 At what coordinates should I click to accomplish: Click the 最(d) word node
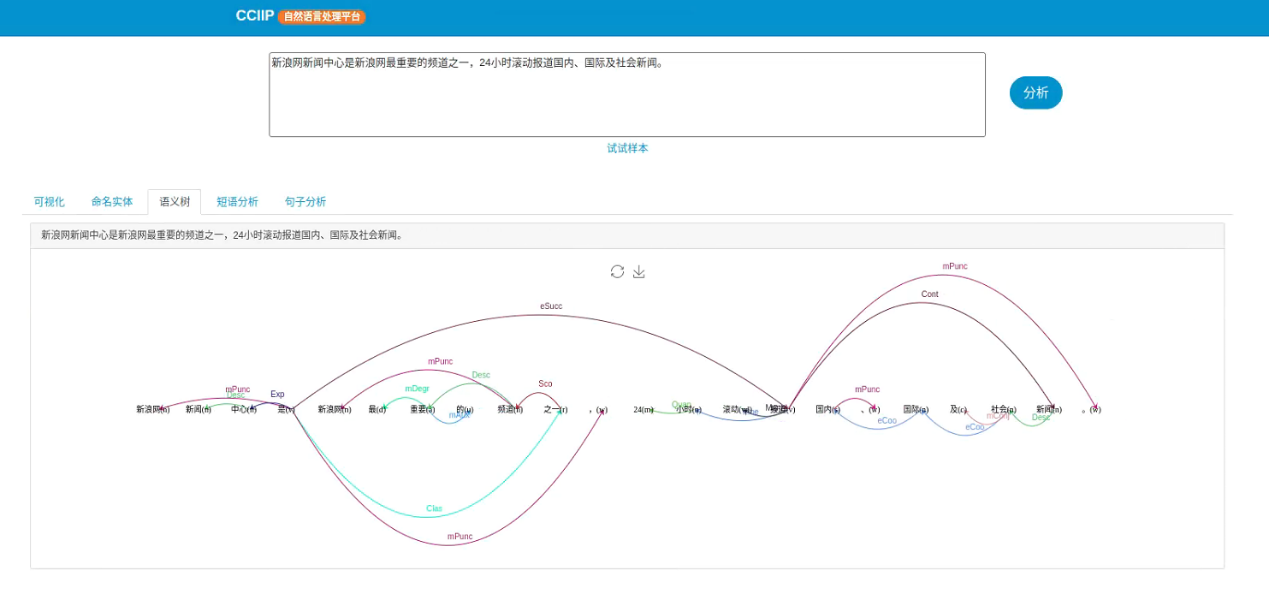click(377, 410)
